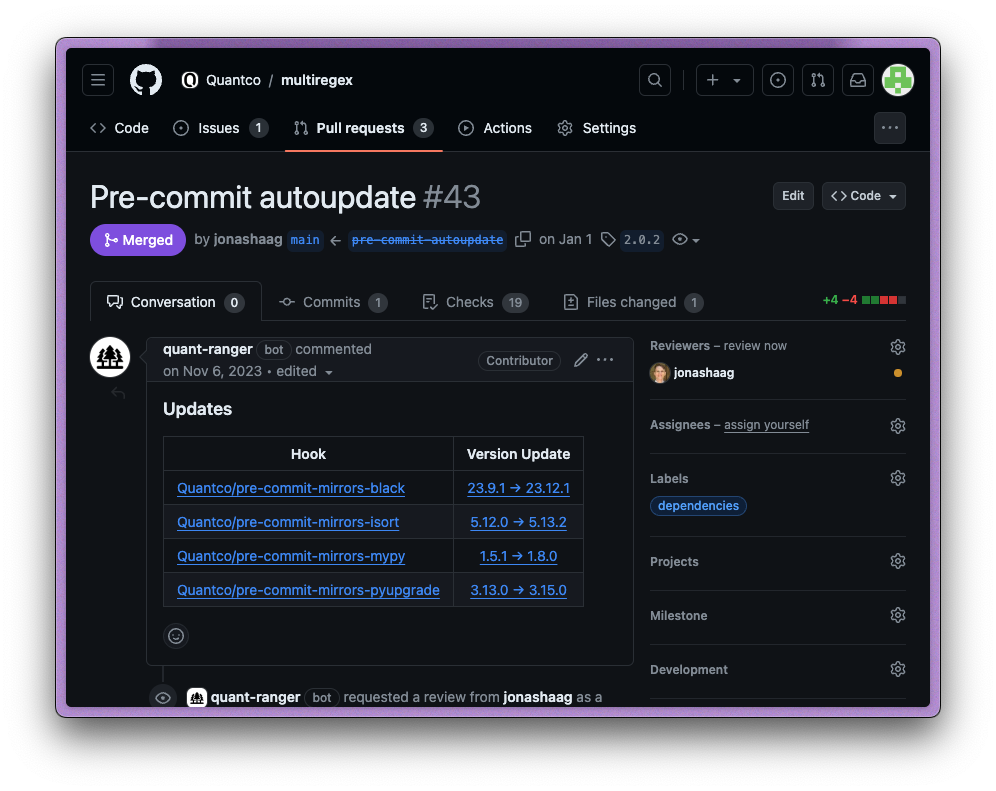Image resolution: width=996 pixels, height=791 pixels.
Task: Click the Merged status badge
Action: pos(138,240)
